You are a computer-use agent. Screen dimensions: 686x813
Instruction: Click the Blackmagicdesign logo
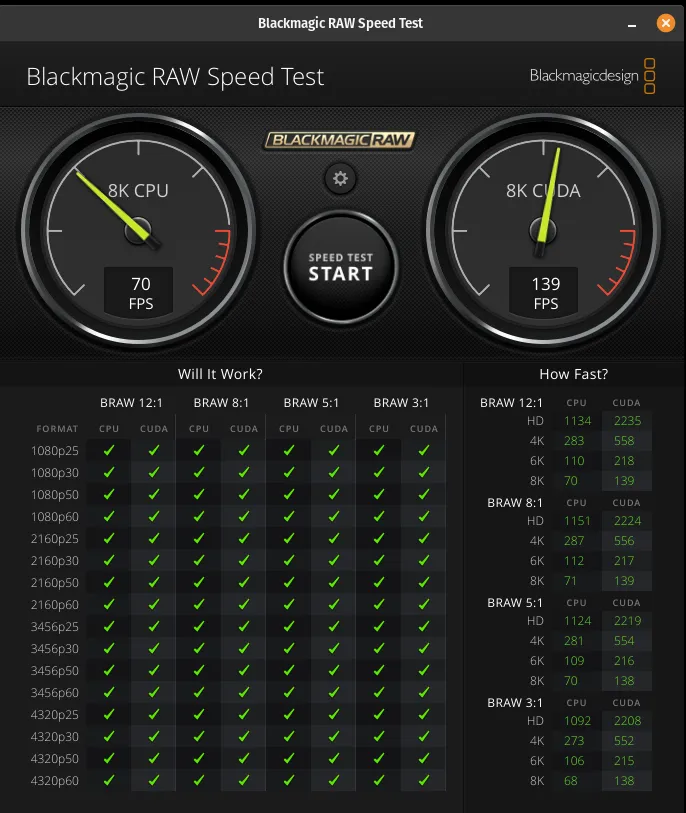tap(592, 76)
